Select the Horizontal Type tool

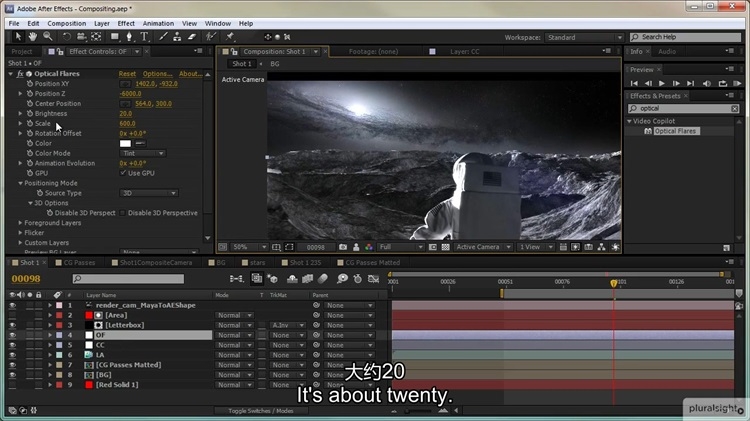coord(144,36)
